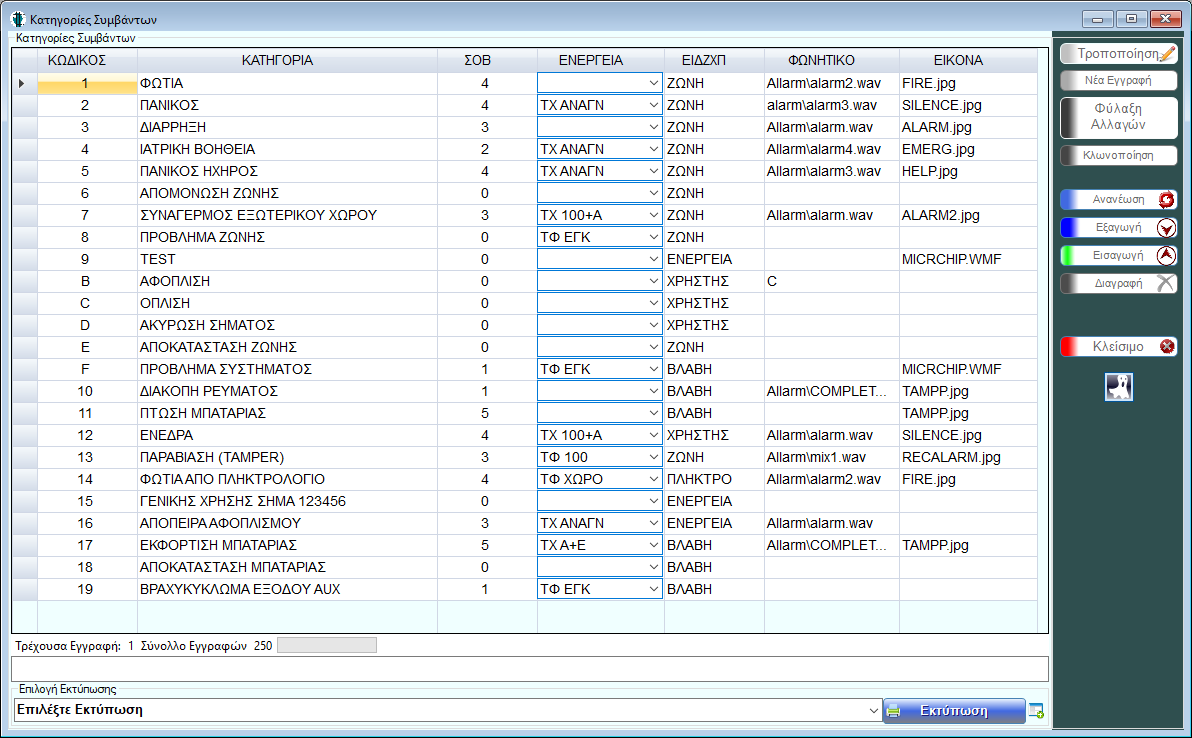This screenshot has width=1192, height=738.
Task: Import records using Εισαγωγή
Action: pyautogui.click(x=1118, y=256)
